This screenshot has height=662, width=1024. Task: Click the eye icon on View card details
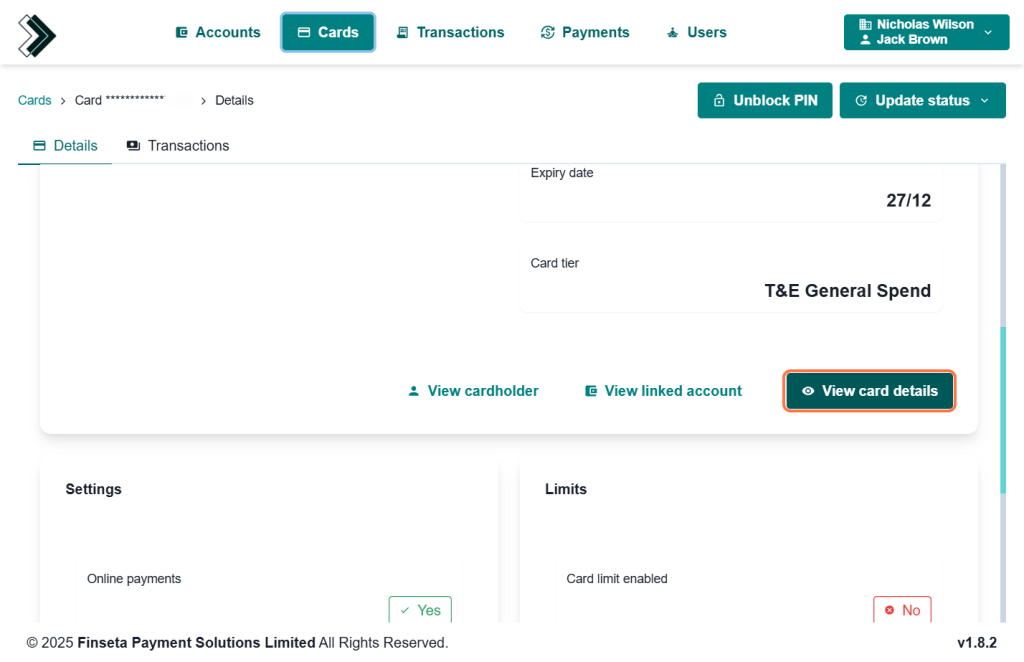(x=808, y=391)
